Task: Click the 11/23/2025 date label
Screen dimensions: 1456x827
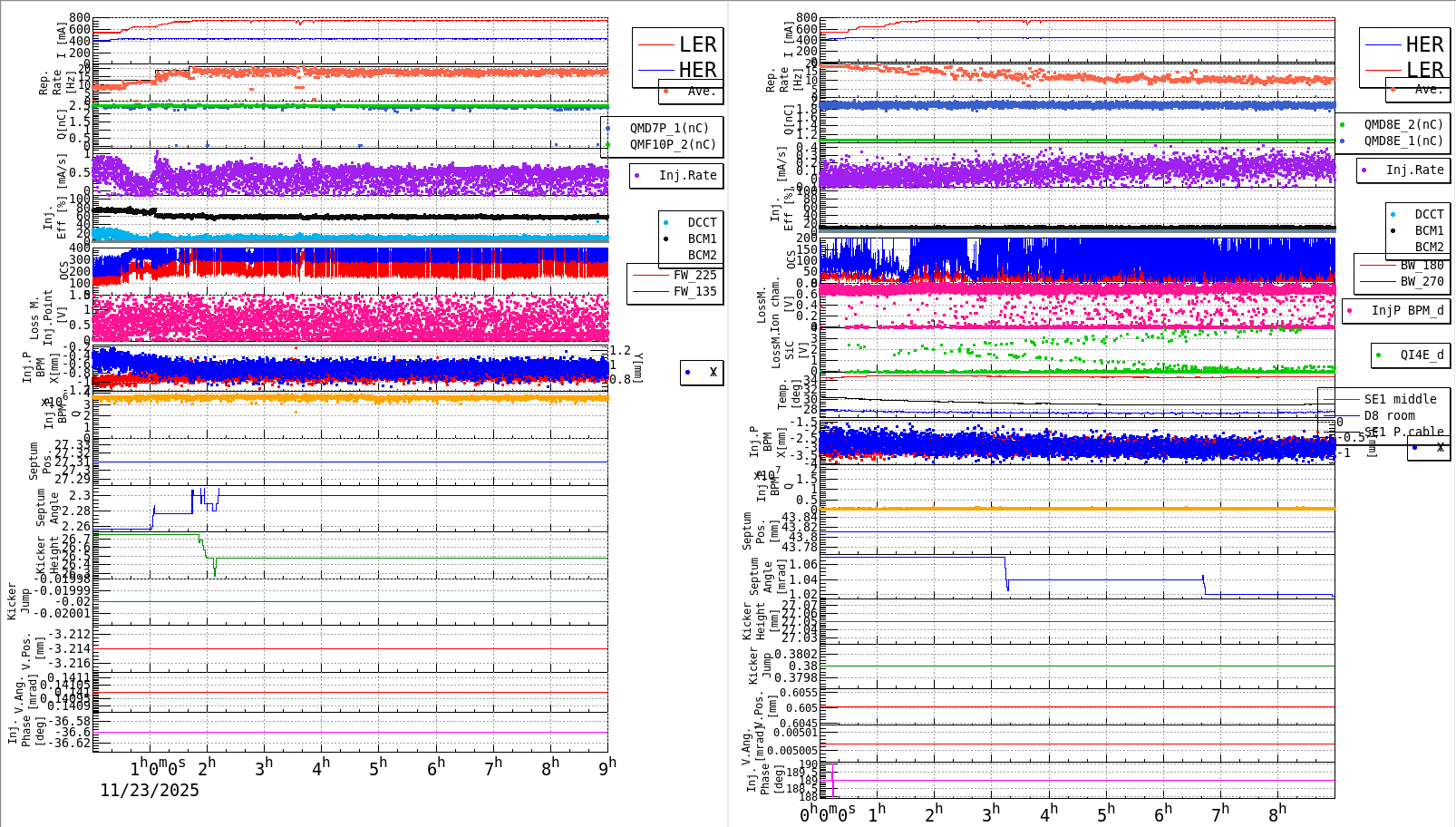Action: pos(150,791)
